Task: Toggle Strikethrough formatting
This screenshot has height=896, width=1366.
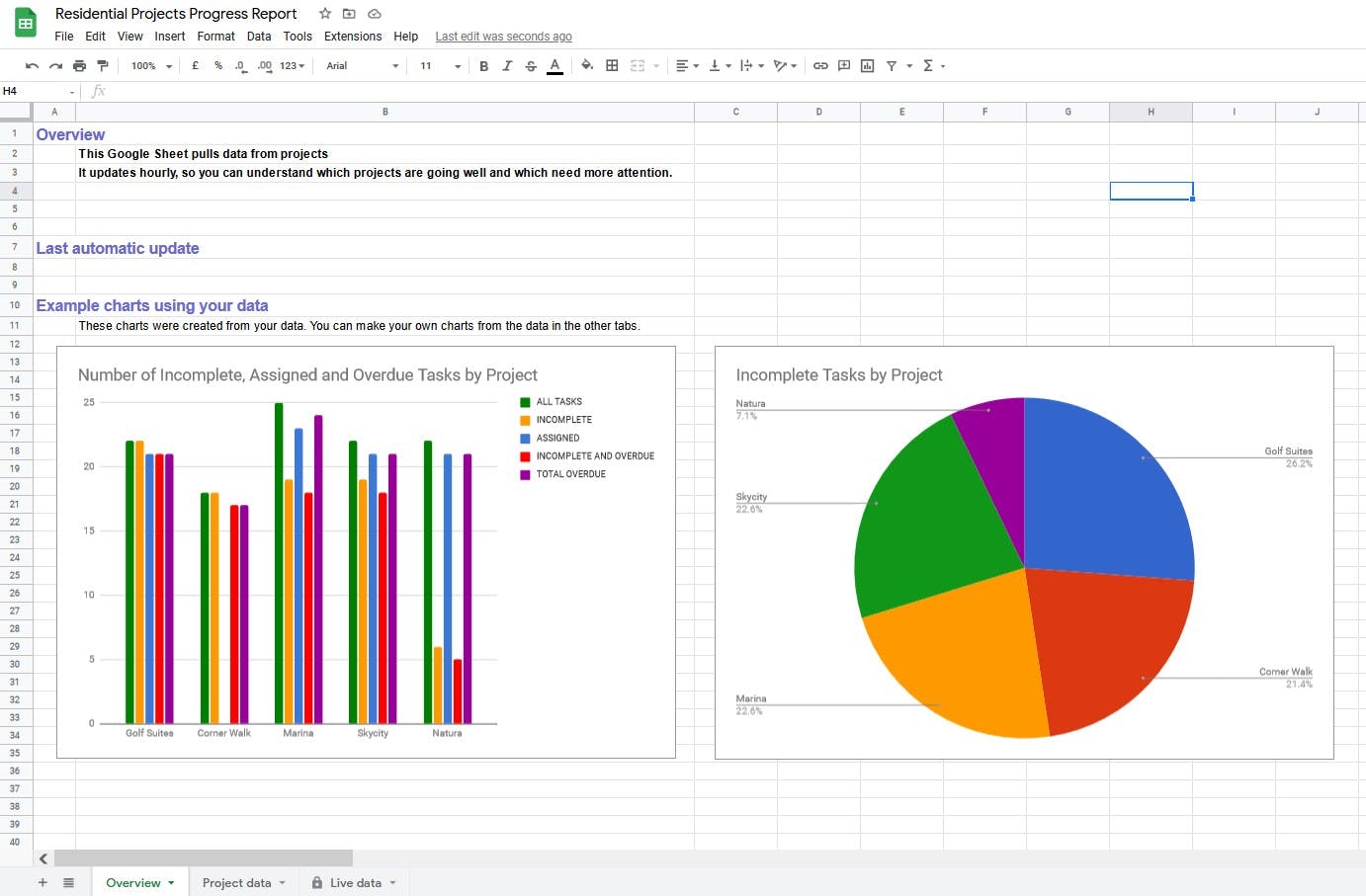Action: tap(531, 66)
